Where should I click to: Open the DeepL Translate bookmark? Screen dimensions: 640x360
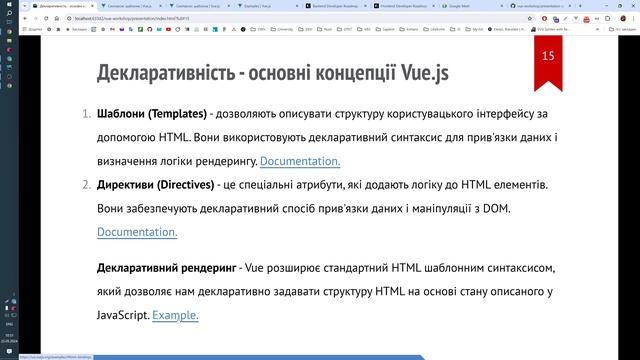click(x=507, y=29)
